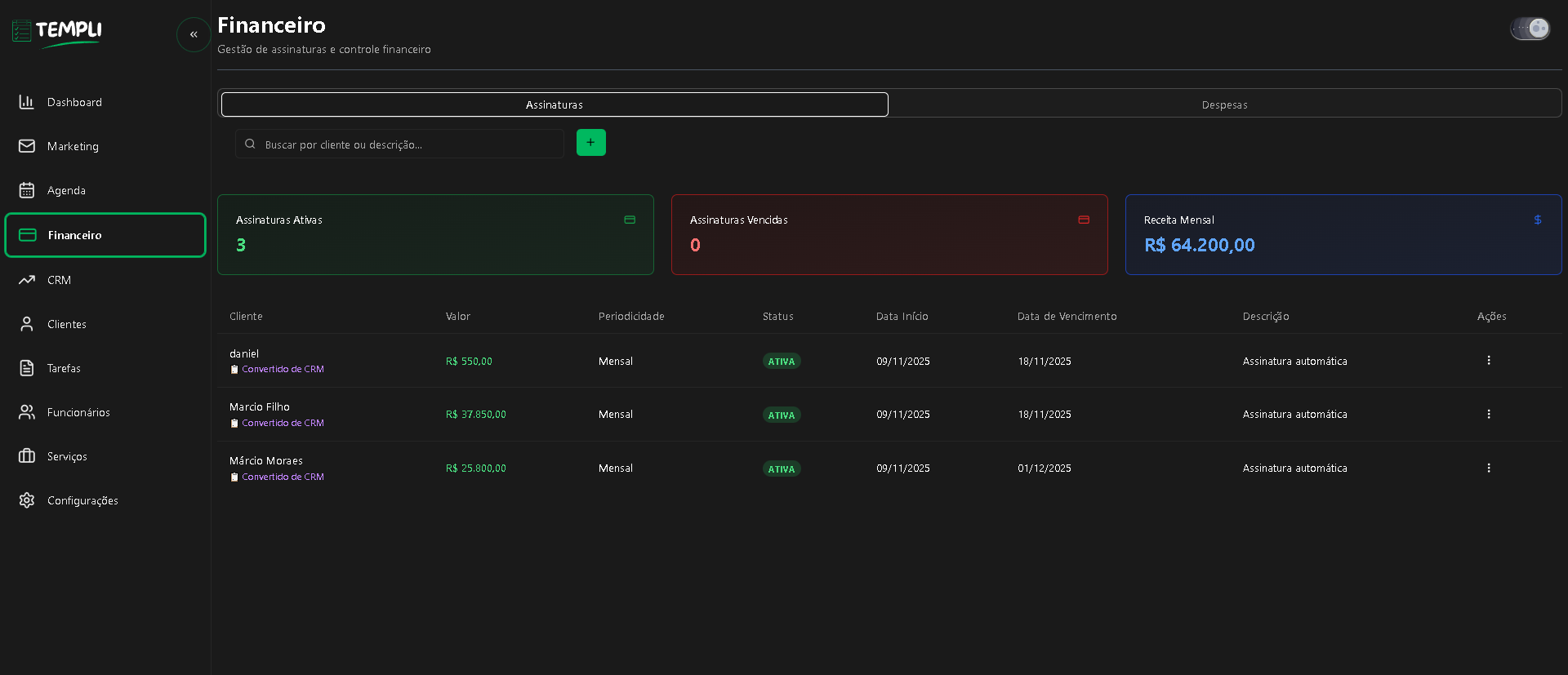Screen dimensions: 1568x675
Task: Click the CRM trending arrow icon
Action: (27, 280)
